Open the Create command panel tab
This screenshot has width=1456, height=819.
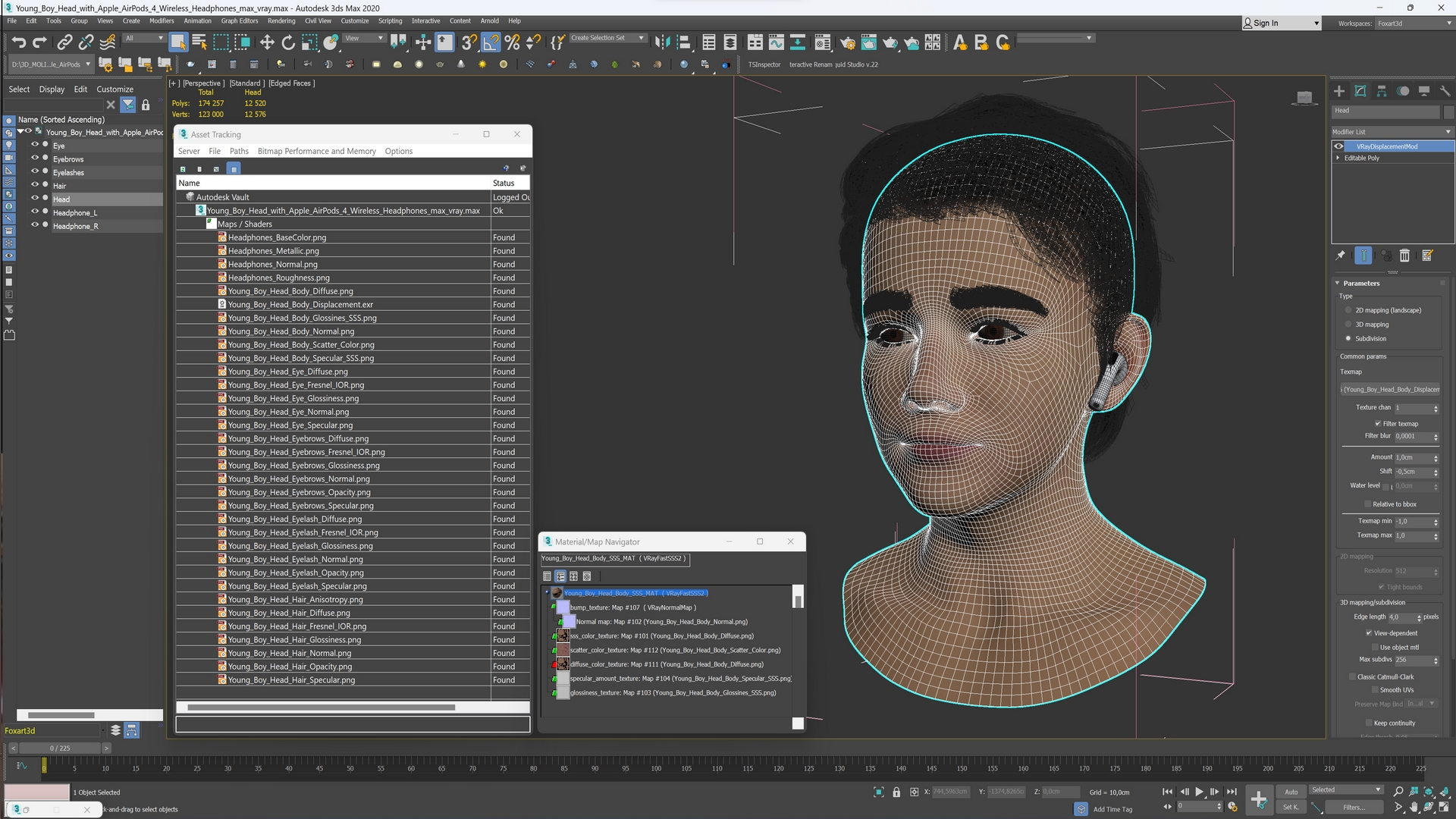[1339, 91]
